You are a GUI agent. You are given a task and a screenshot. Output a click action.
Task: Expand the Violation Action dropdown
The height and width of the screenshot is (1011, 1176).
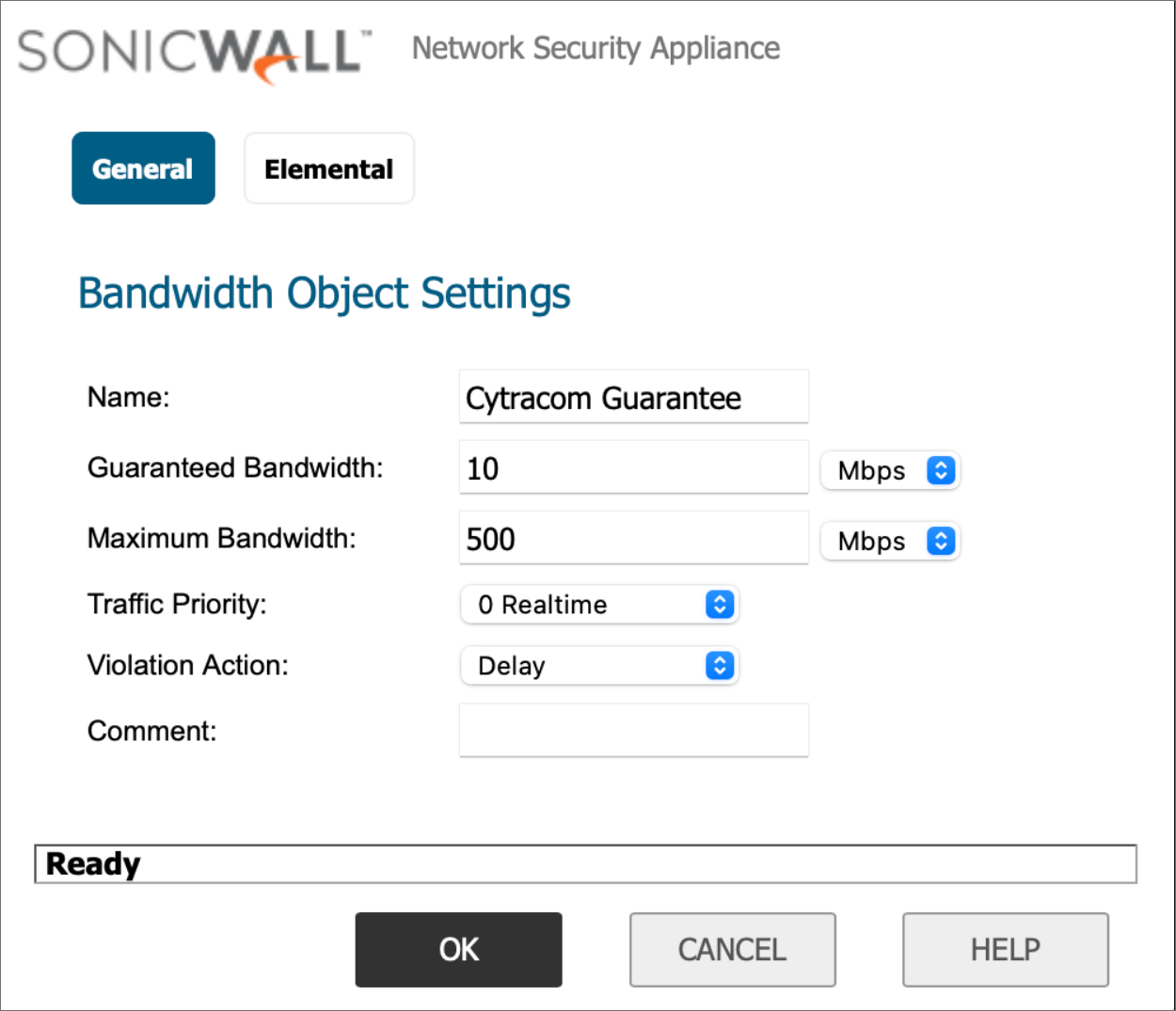(x=599, y=666)
